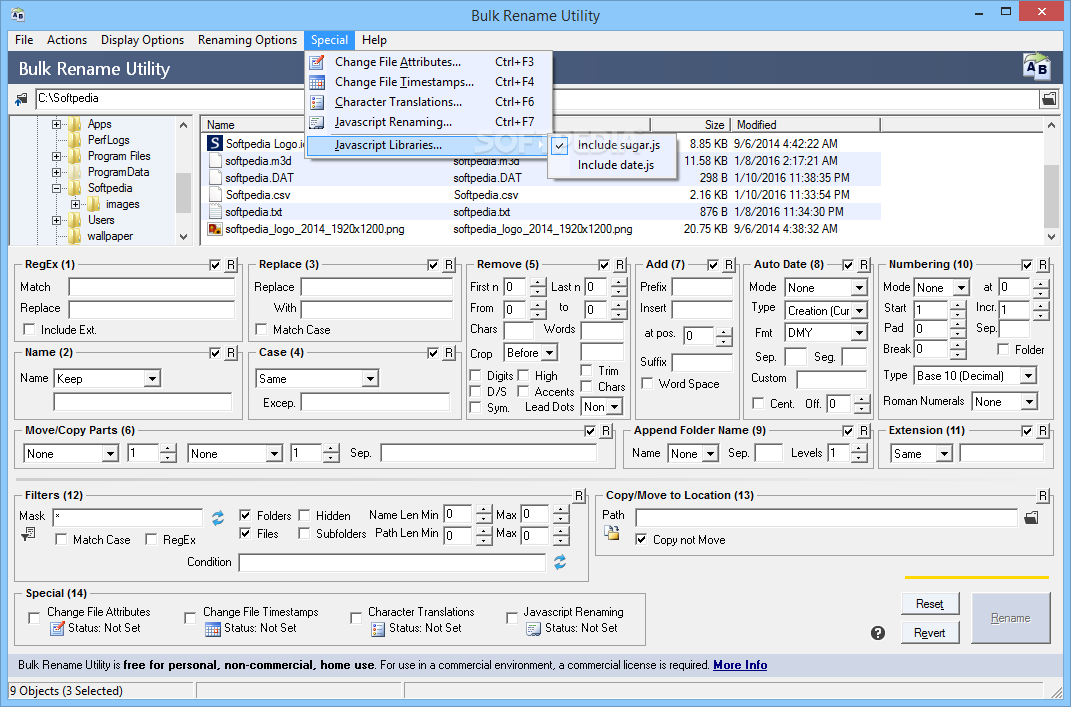The height and width of the screenshot is (707, 1071).
Task: Click the blue refresh icon beside Mask field
Action: 218,518
